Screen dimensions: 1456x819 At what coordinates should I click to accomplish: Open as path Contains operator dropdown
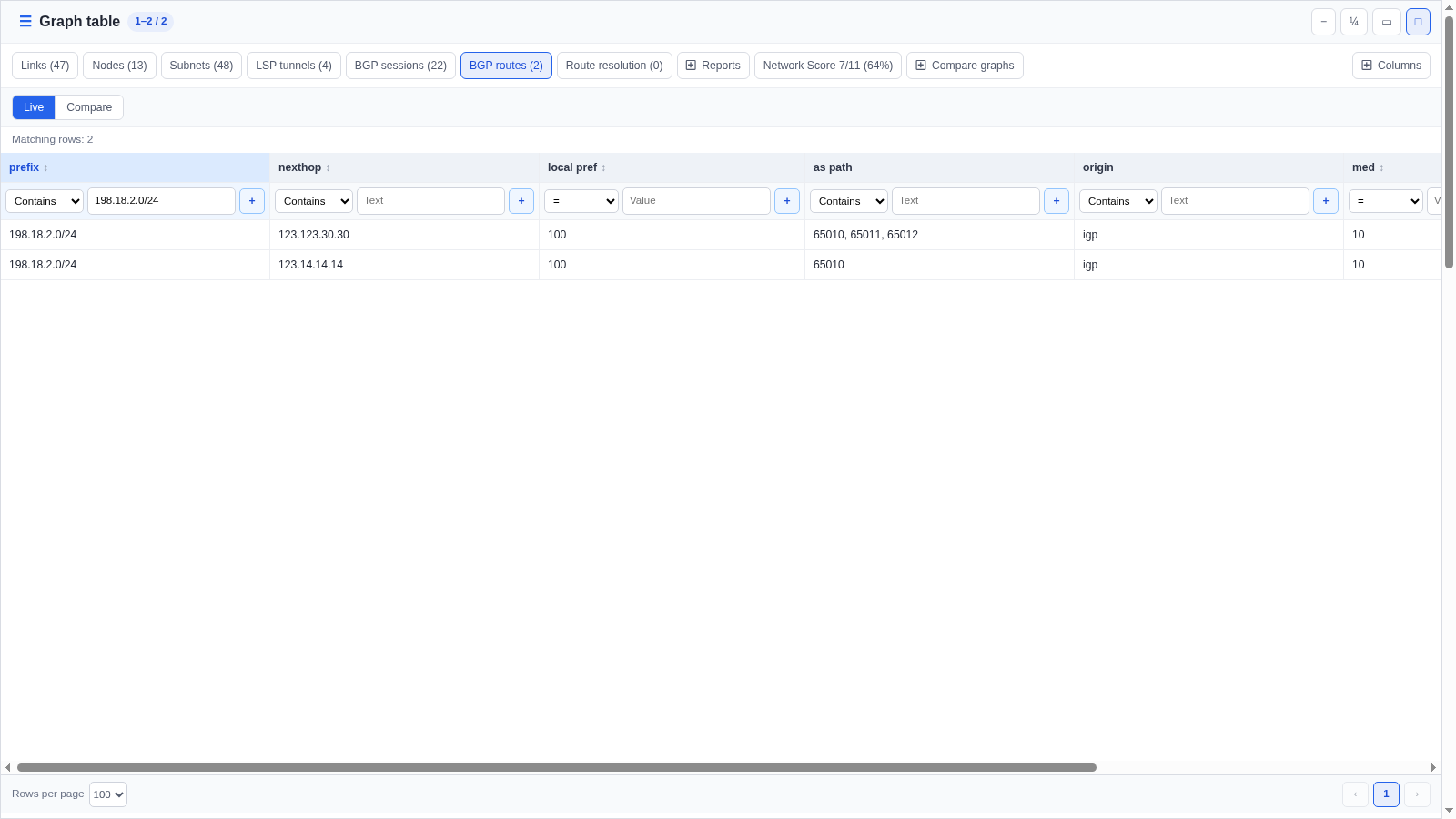[849, 201]
